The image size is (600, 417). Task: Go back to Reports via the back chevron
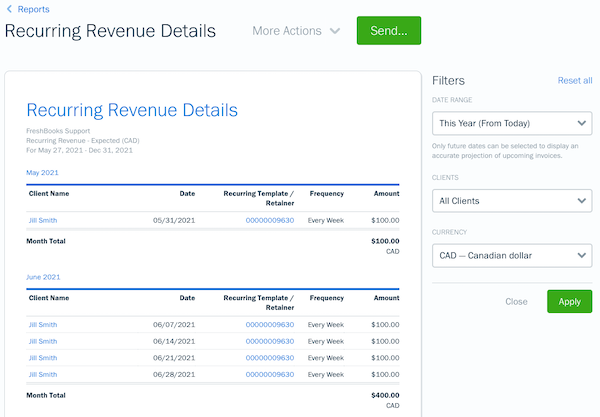10,9
